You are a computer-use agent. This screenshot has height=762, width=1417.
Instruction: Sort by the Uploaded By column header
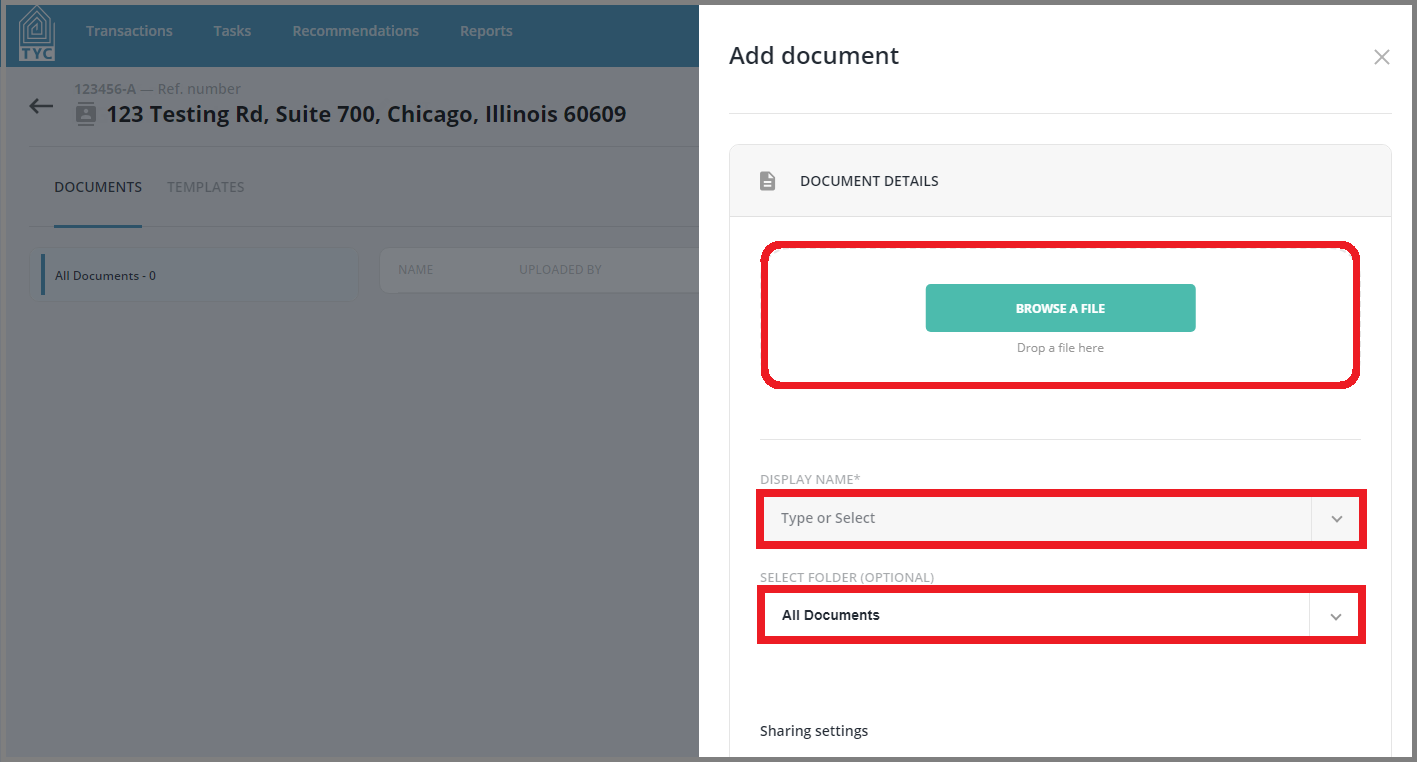[560, 270]
